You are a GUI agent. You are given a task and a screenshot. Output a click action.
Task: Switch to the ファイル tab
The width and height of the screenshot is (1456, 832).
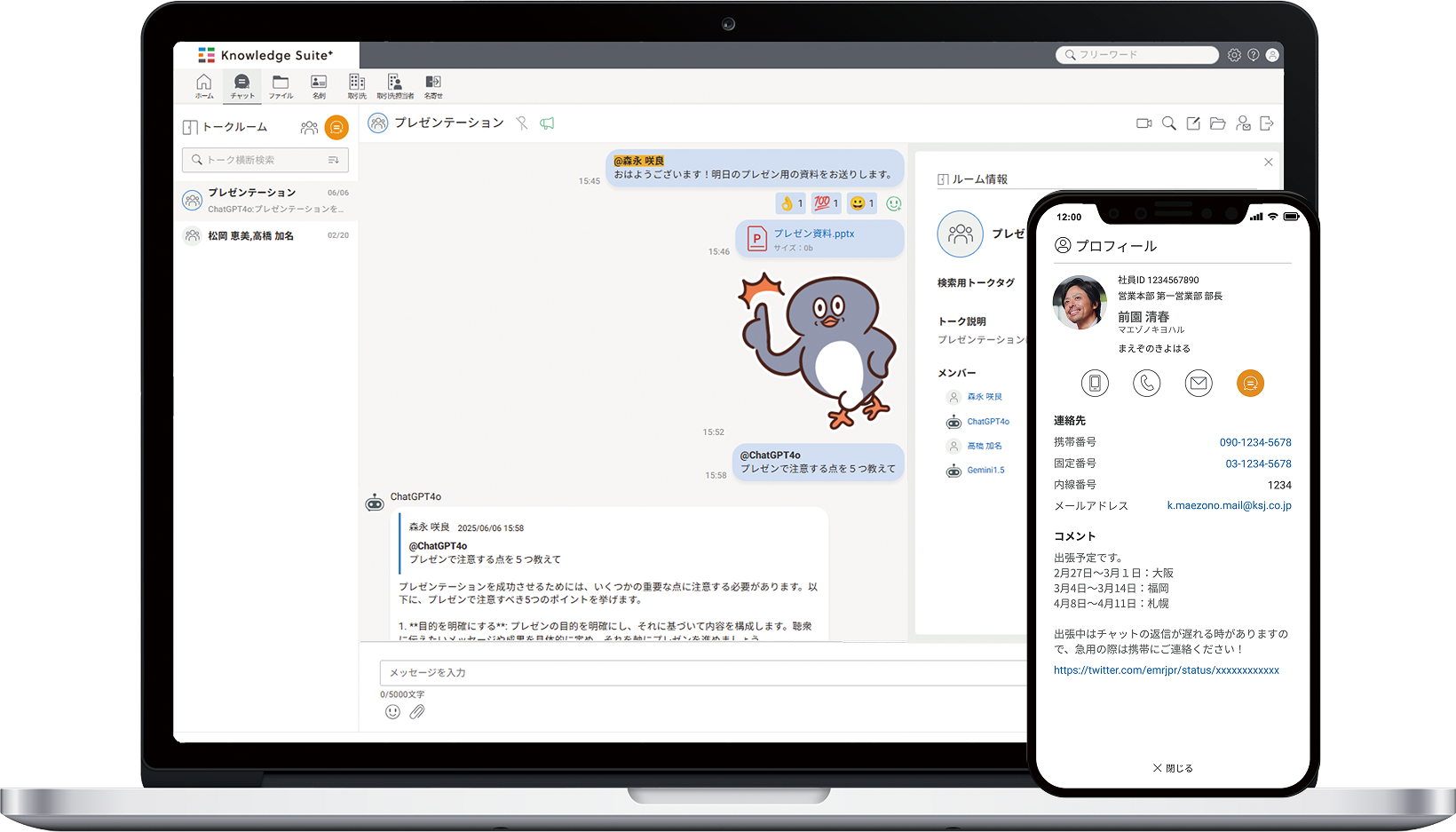[281, 86]
